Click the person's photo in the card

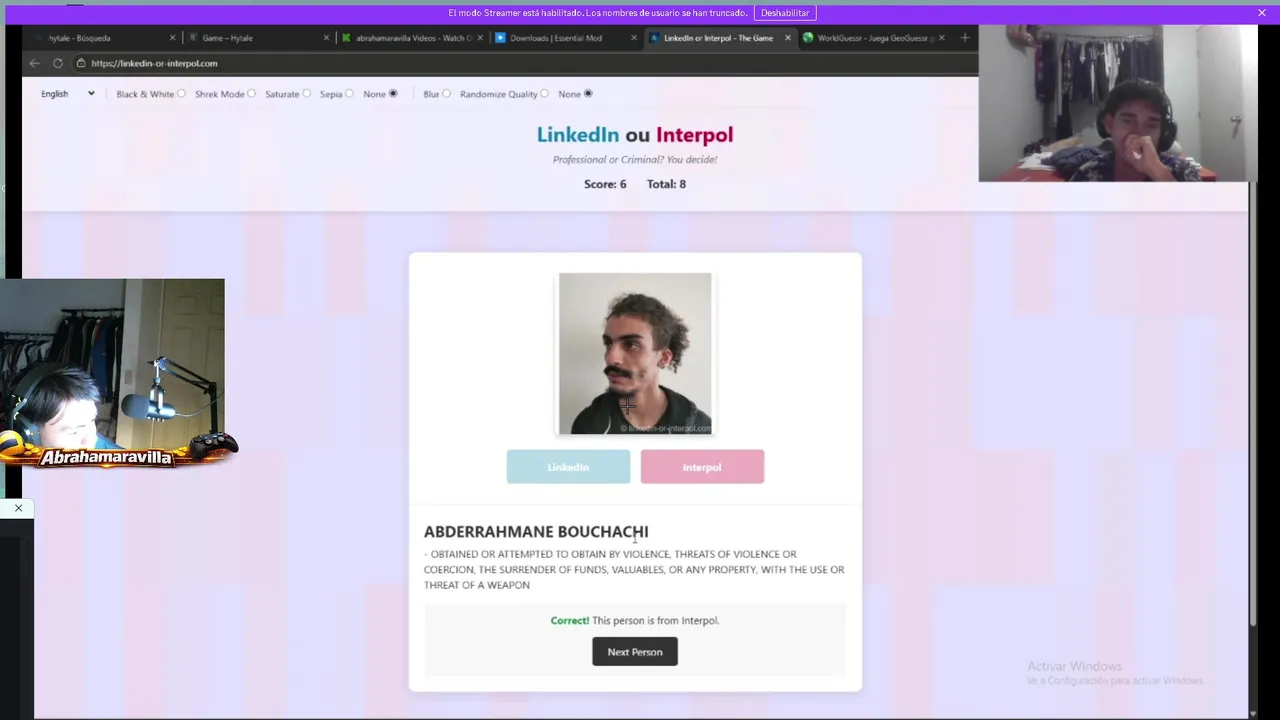tap(635, 354)
